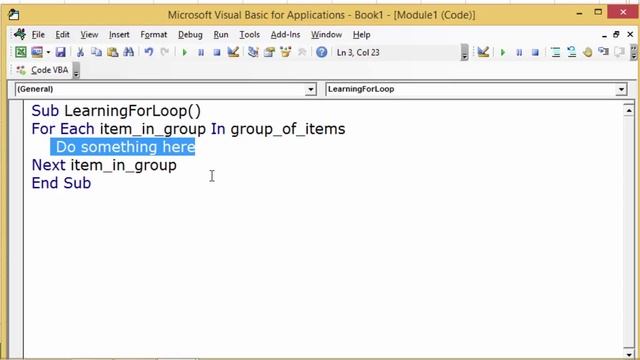Open the Edit menu
The image size is (640, 360).
pyautogui.click(x=62, y=35)
